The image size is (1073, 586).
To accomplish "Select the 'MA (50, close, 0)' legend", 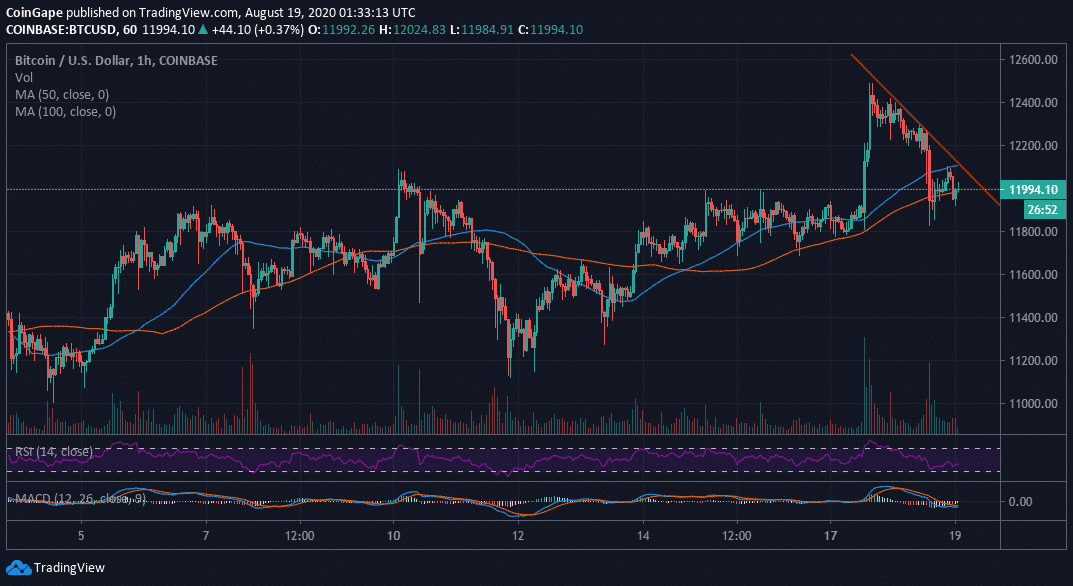I will [62, 94].
